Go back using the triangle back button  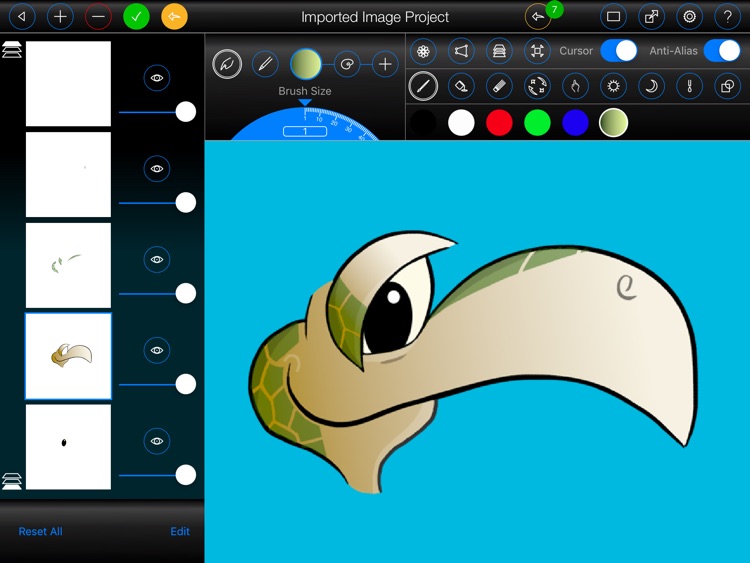click(22, 17)
